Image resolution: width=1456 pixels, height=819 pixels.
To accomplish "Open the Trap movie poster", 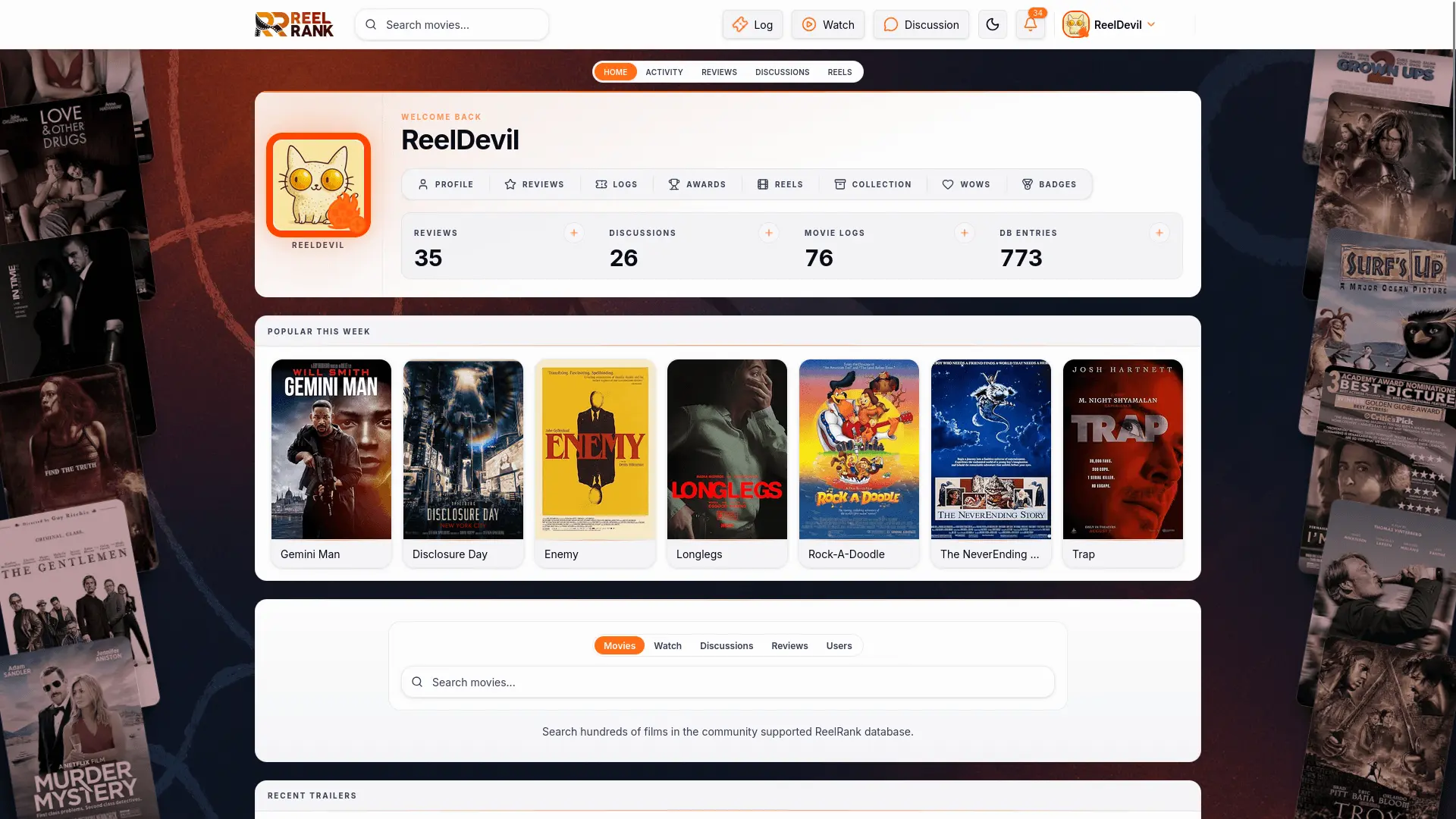I will point(1123,449).
